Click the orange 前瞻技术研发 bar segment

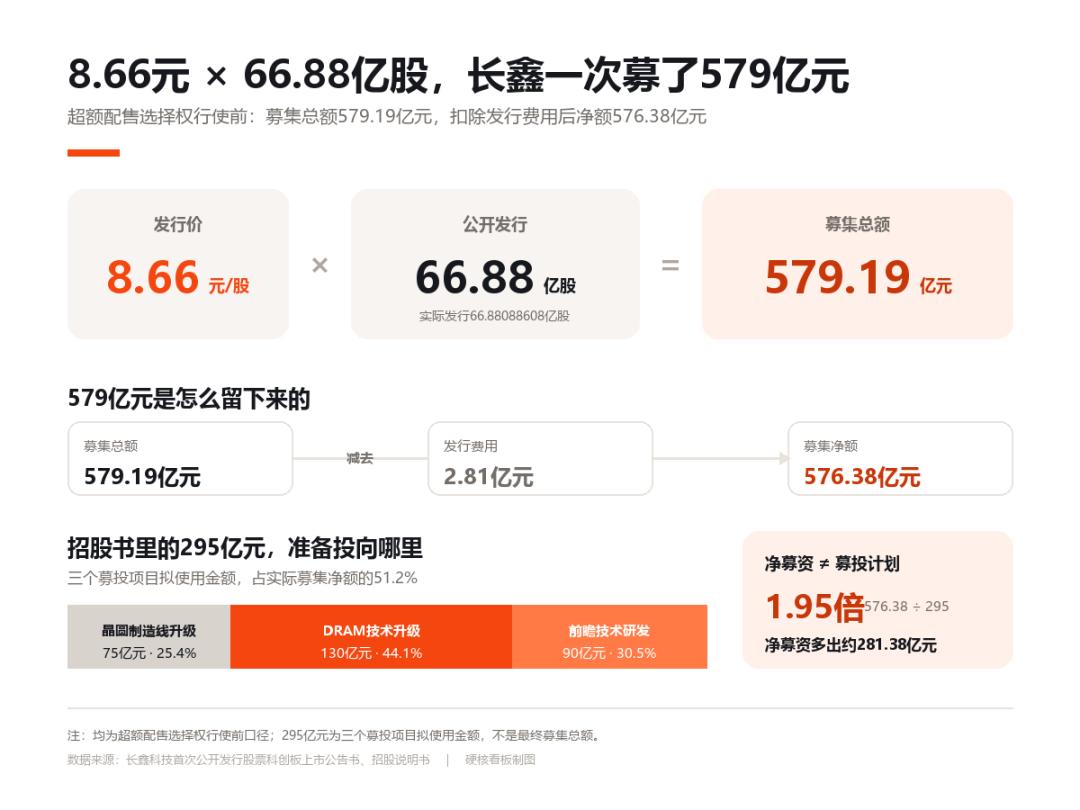click(x=610, y=637)
